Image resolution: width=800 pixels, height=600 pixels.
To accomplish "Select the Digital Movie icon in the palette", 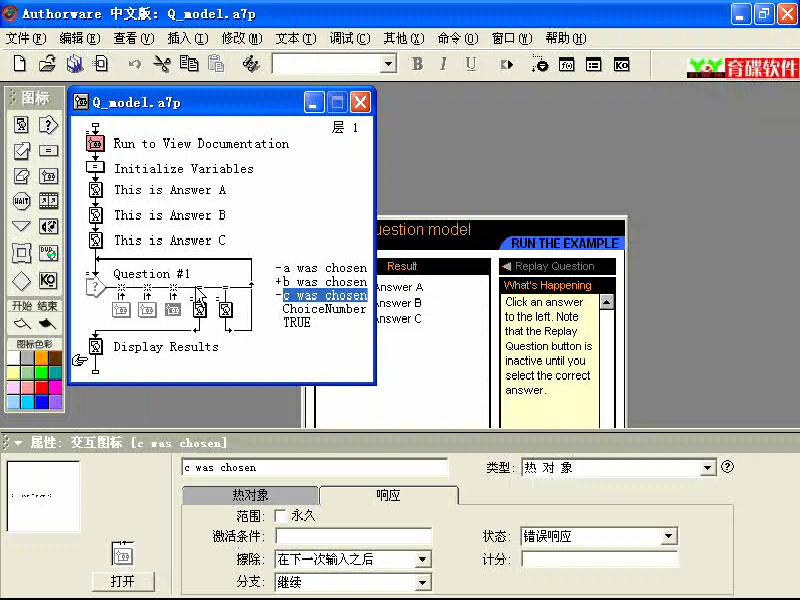I will (48, 201).
